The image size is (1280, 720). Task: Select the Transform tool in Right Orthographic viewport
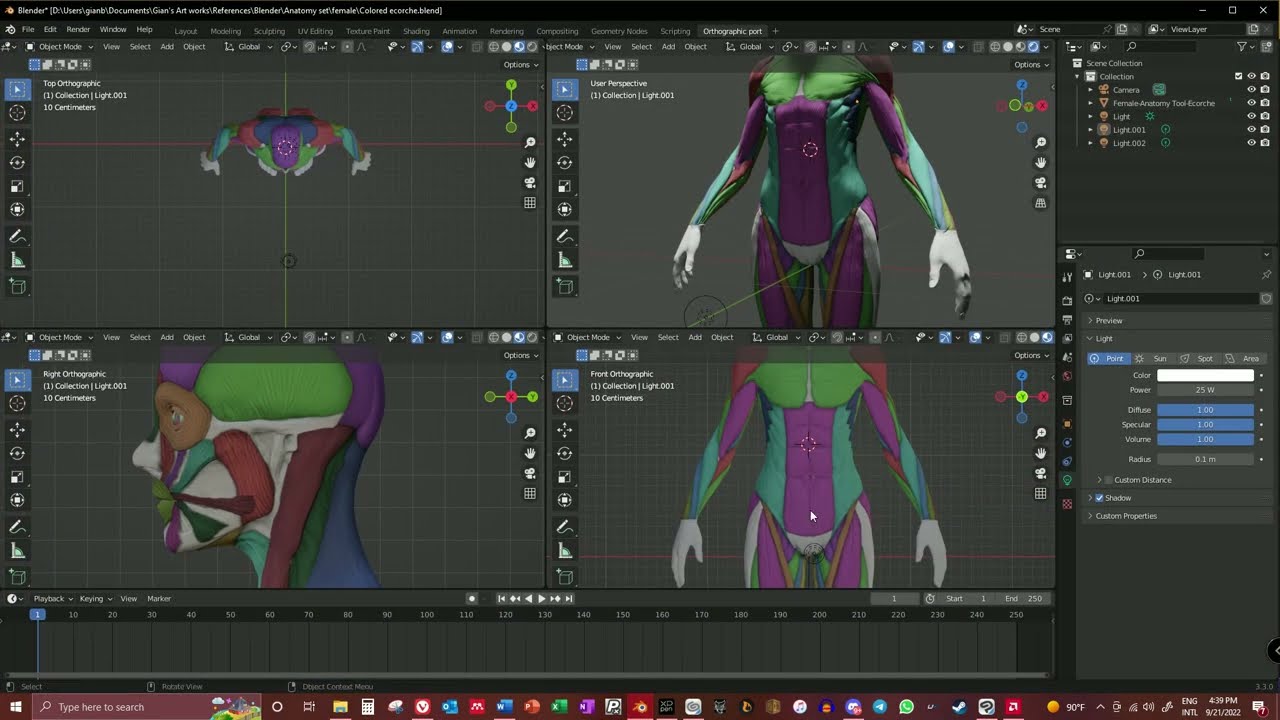(17, 500)
